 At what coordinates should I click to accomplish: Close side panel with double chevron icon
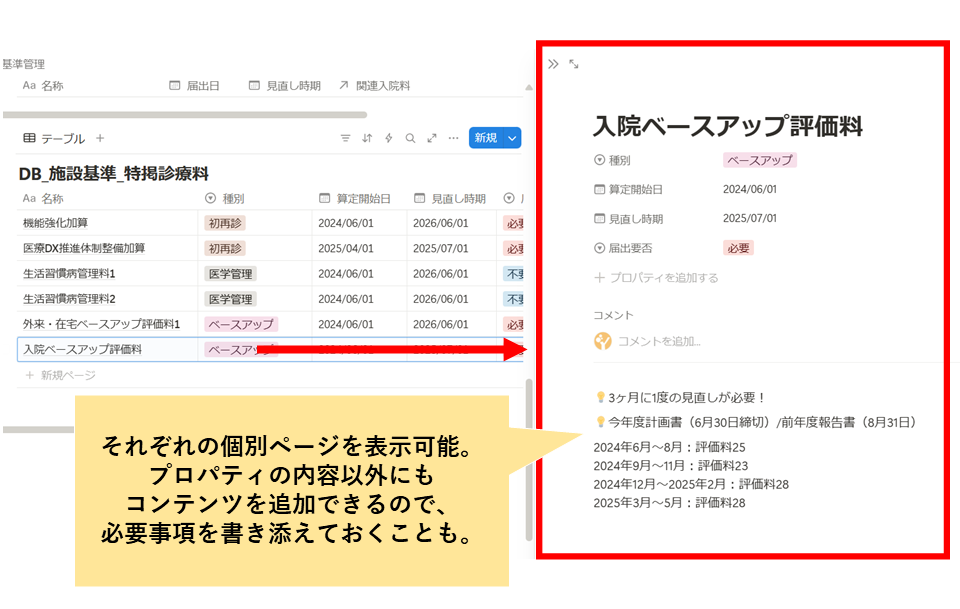point(553,64)
